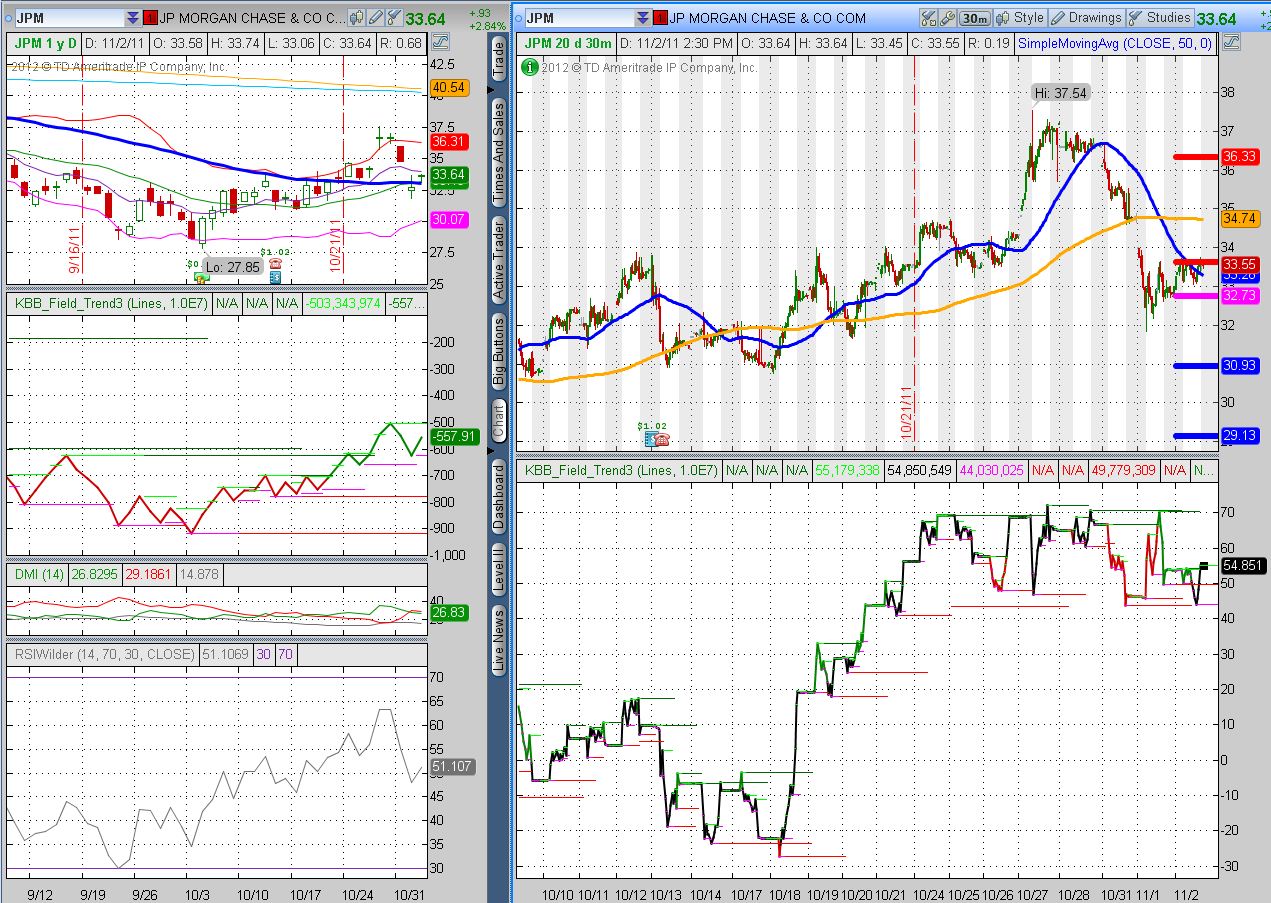1271x903 pixels.
Task: Toggle the symbol link circle on the daily chart
Action: (x=7, y=17)
